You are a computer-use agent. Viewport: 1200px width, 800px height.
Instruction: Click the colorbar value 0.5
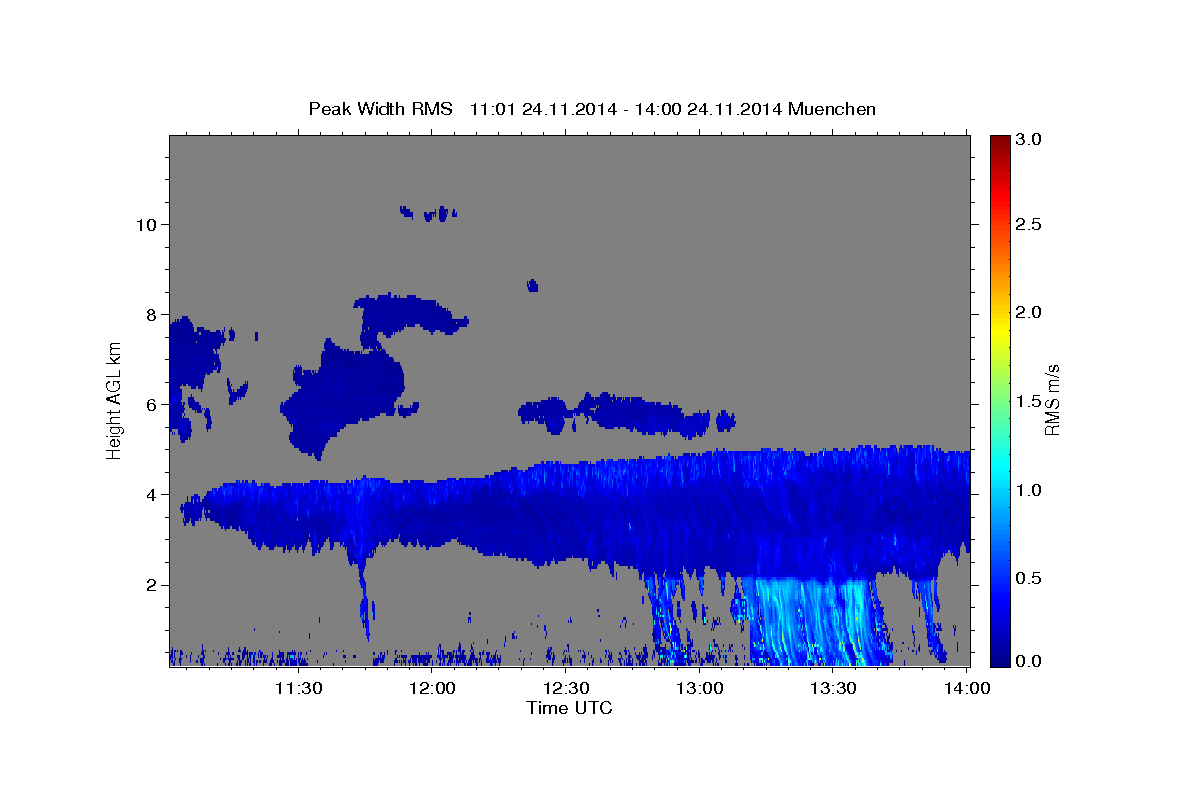coord(1031,578)
